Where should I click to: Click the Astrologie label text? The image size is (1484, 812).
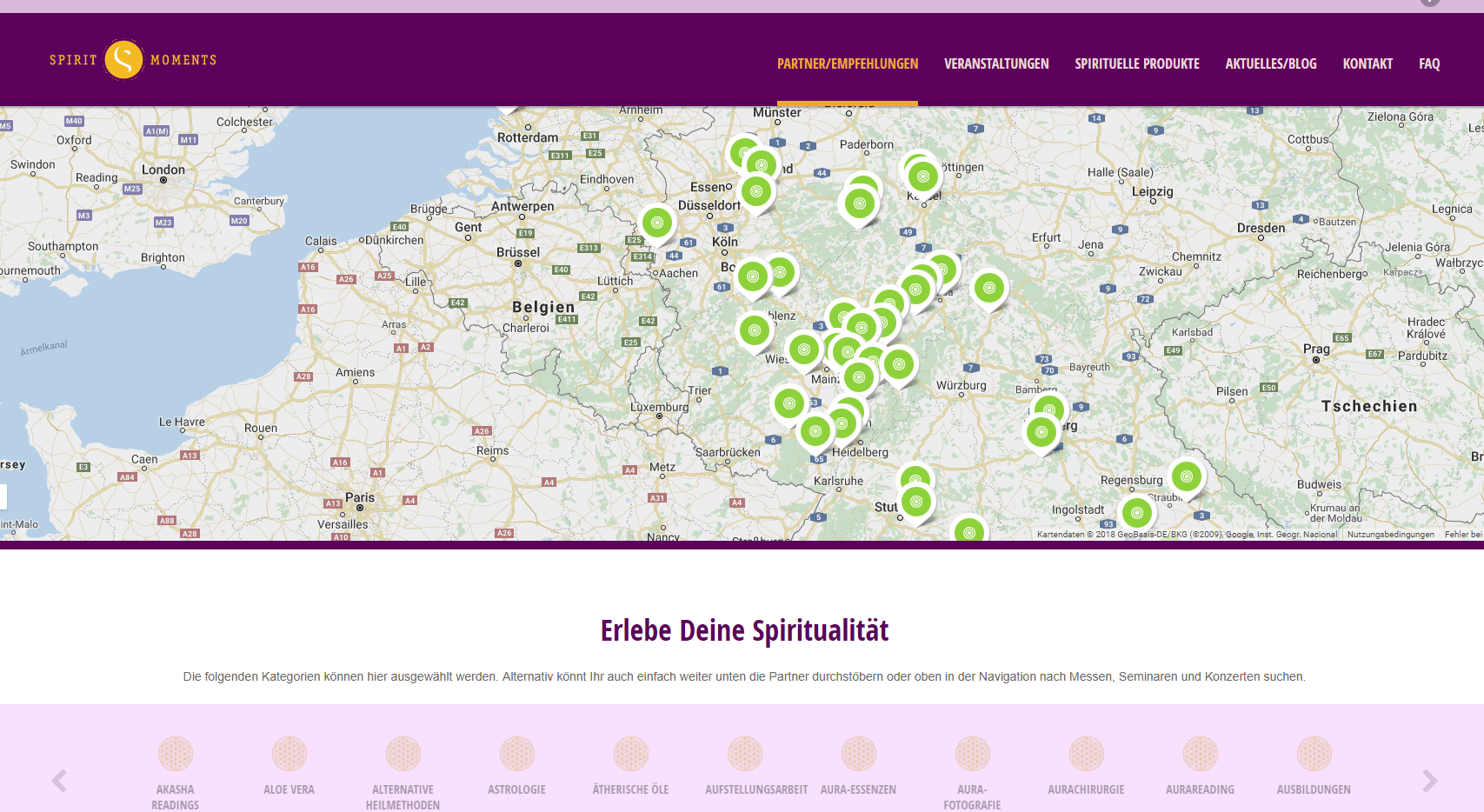pos(517,789)
